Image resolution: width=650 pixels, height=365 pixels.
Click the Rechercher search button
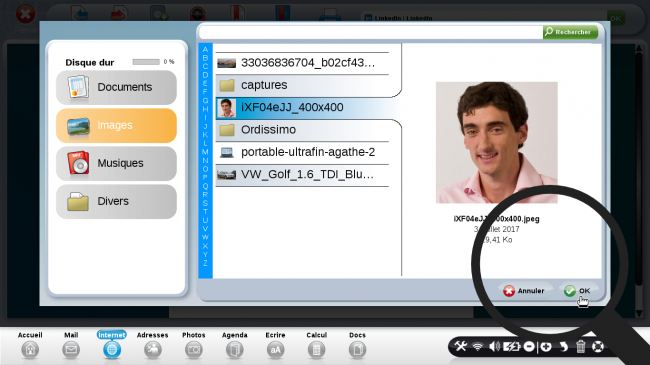(x=570, y=32)
